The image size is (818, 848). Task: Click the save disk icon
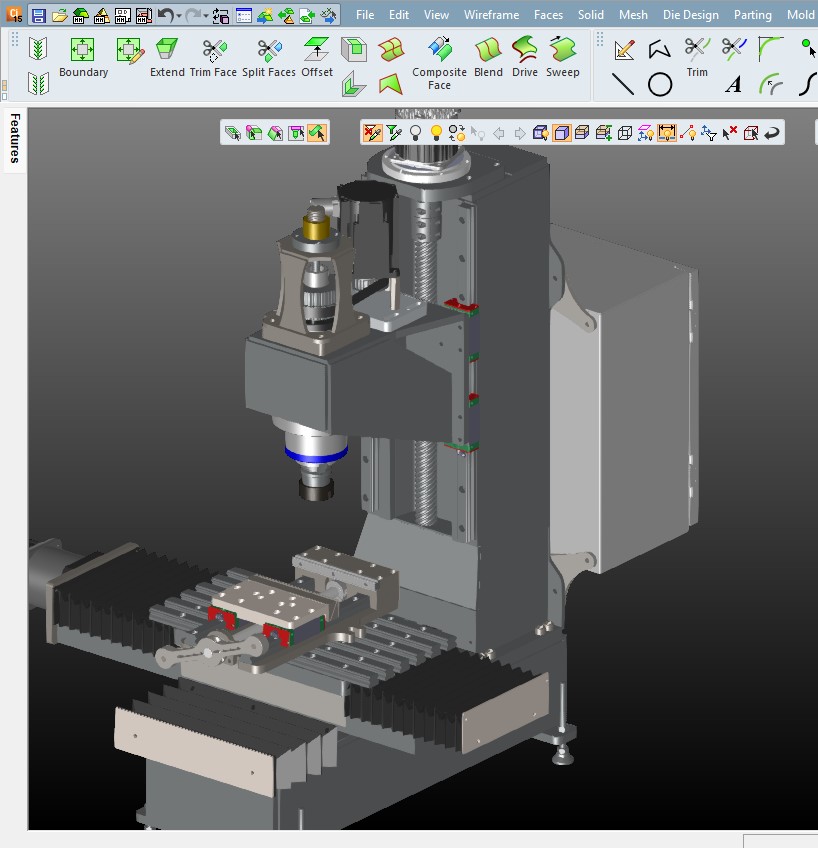tap(38, 16)
